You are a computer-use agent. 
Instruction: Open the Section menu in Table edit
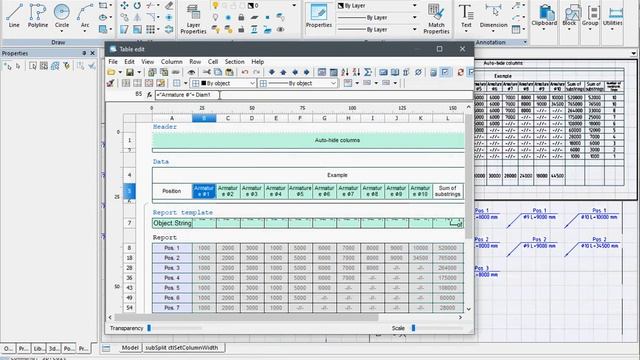pyautogui.click(x=234, y=62)
